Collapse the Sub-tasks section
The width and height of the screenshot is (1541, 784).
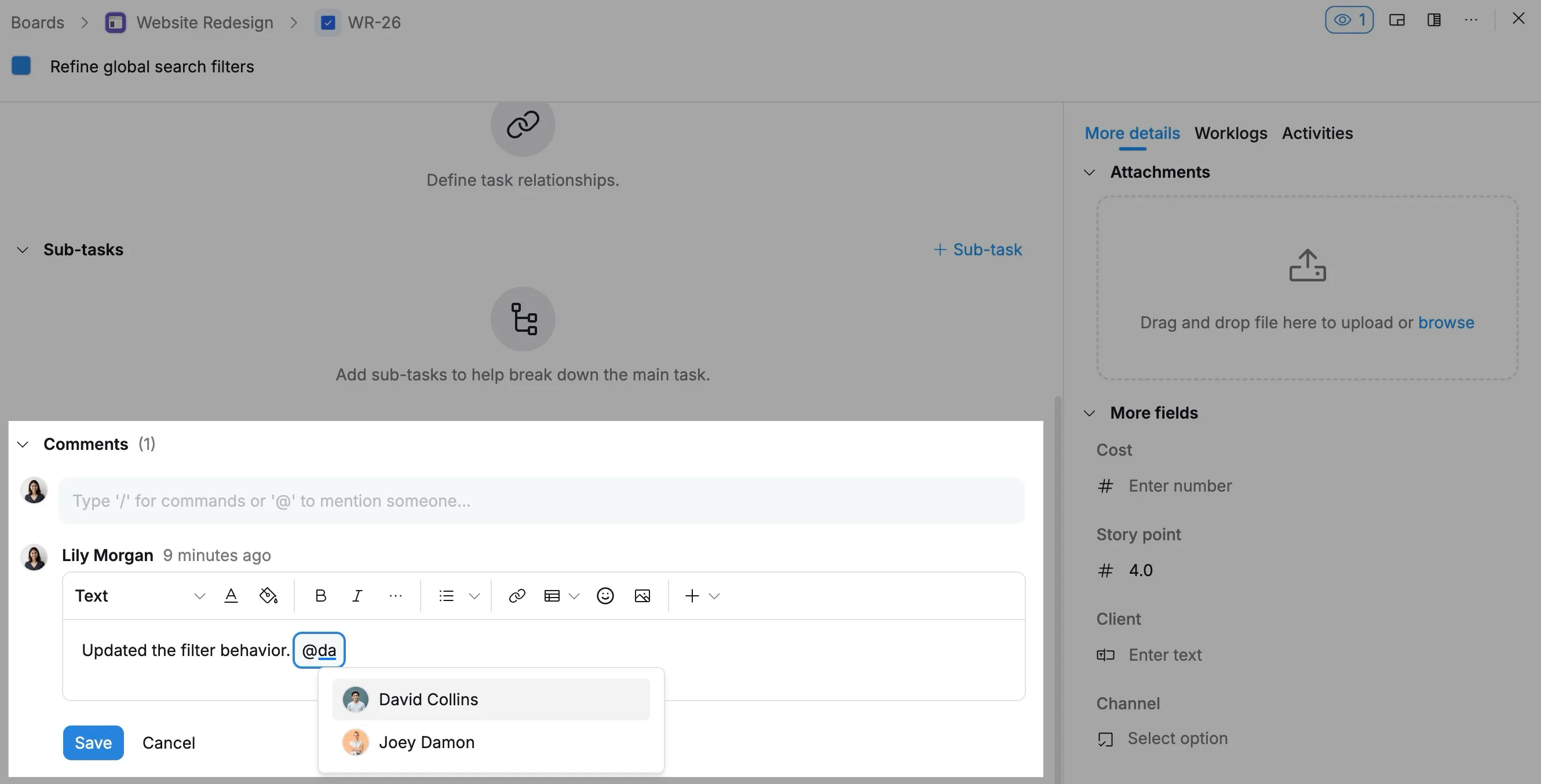pyautogui.click(x=23, y=250)
